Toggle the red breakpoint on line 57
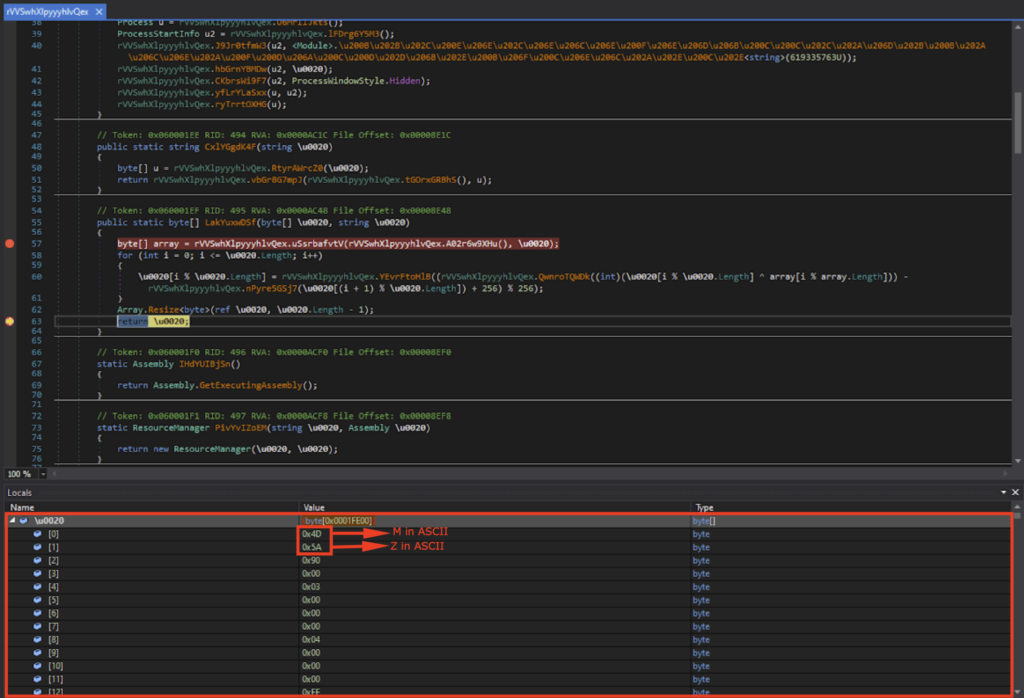 (10, 243)
